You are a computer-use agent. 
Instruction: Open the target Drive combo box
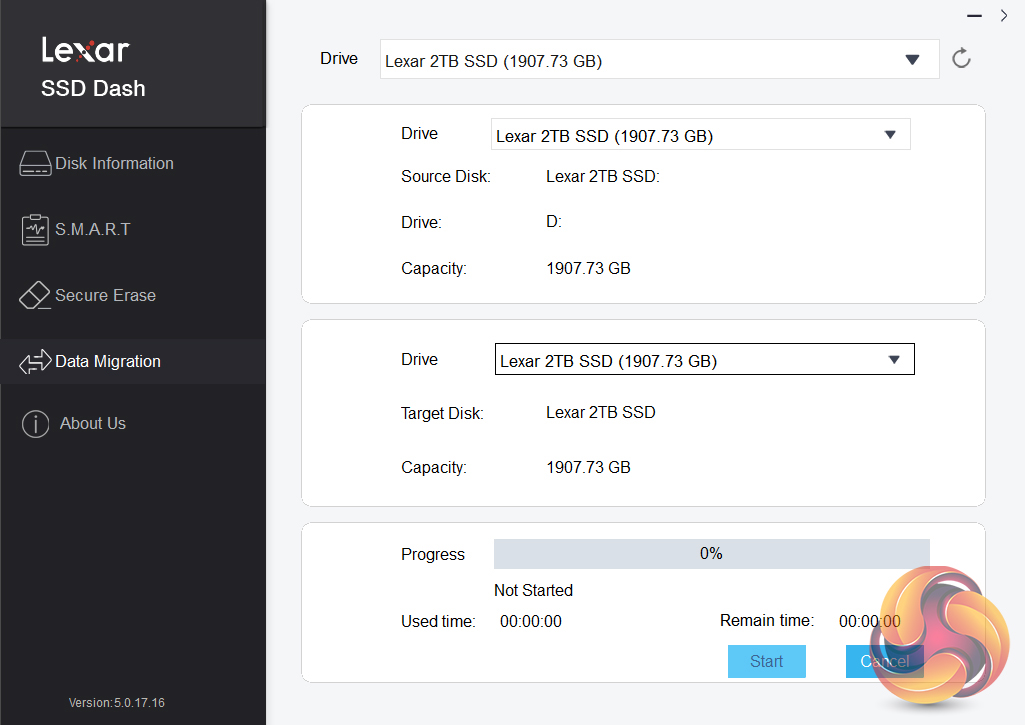point(705,359)
